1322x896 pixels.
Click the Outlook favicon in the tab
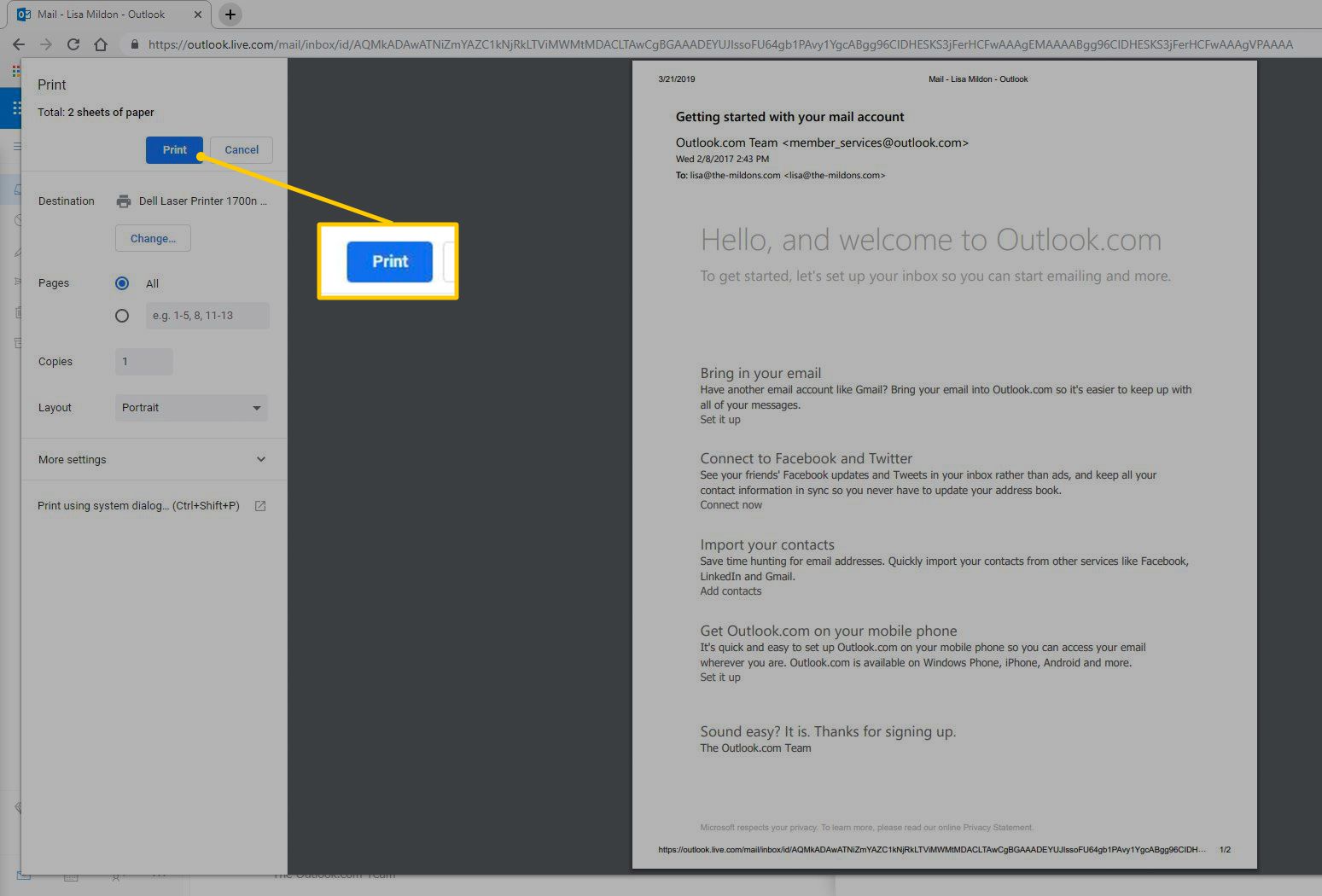tap(24, 15)
